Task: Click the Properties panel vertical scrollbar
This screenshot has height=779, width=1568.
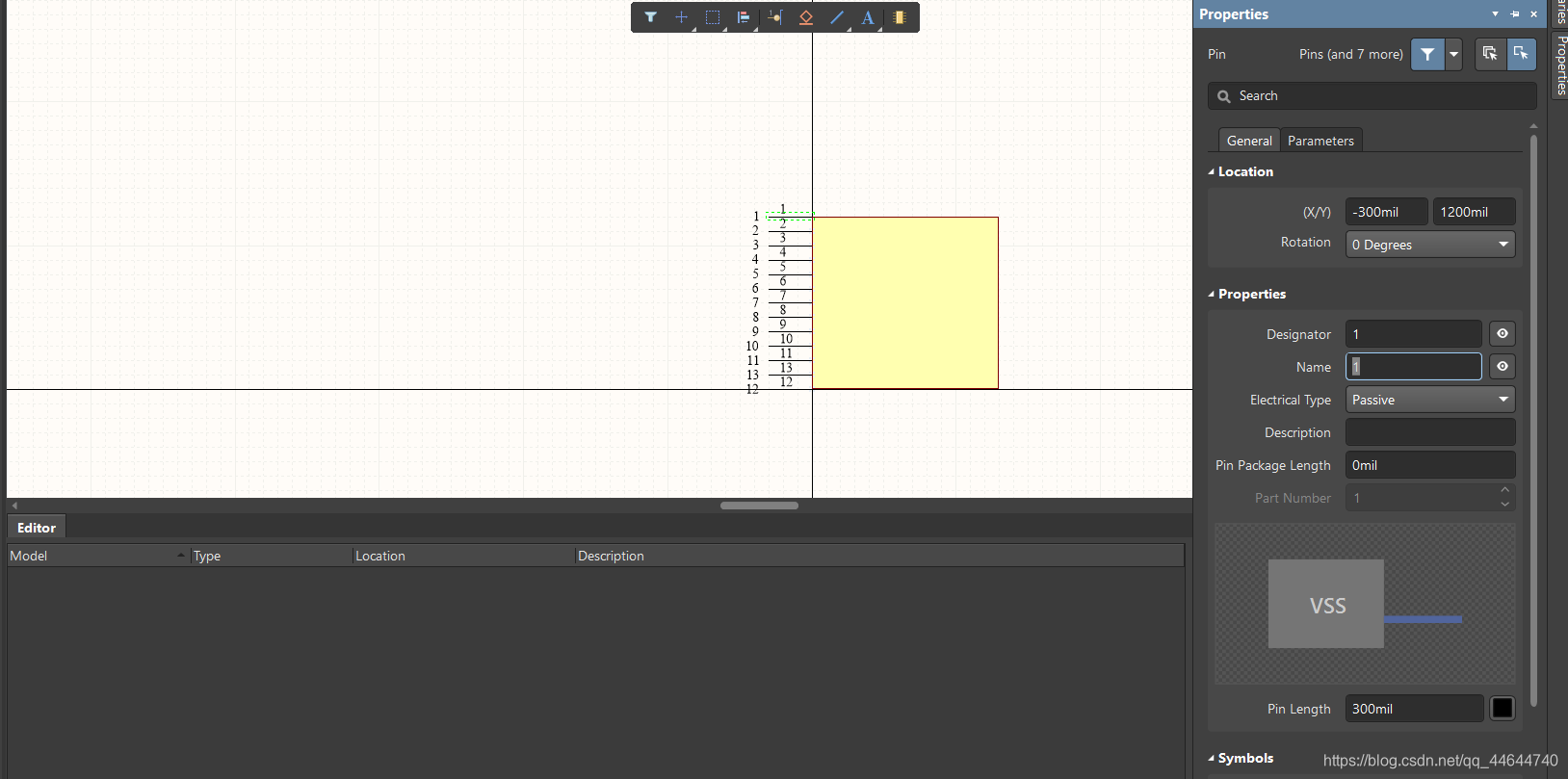Action: [x=1533, y=421]
